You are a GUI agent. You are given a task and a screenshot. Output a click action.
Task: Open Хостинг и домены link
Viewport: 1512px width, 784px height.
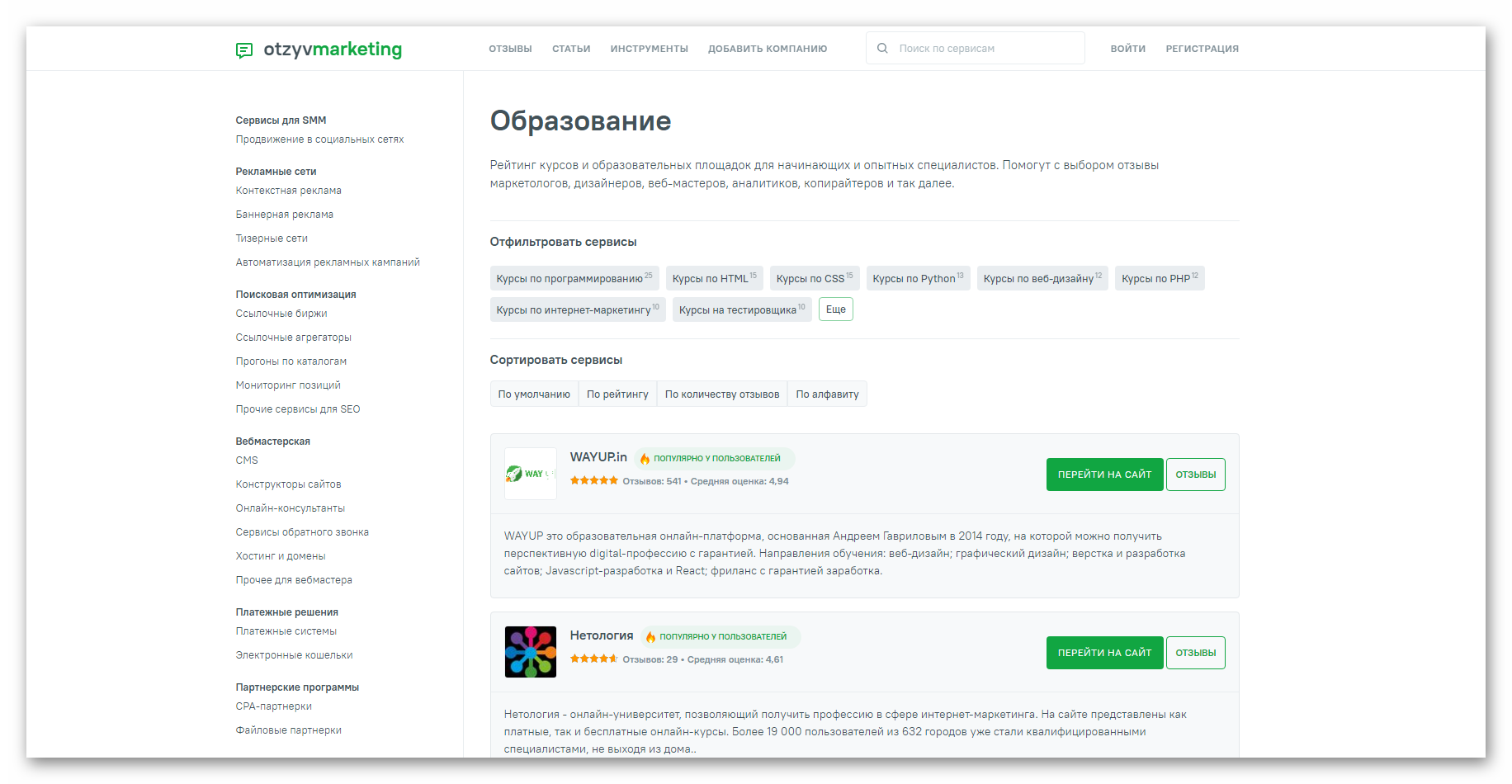point(281,556)
